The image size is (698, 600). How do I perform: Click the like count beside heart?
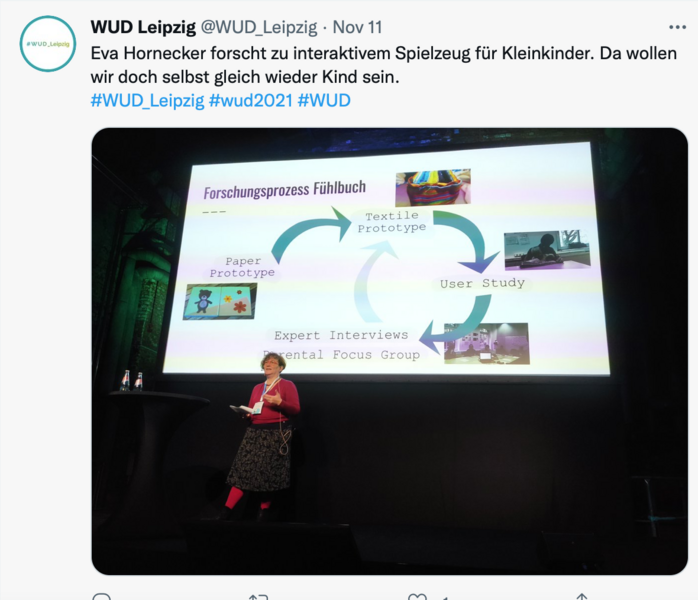tap(444, 598)
